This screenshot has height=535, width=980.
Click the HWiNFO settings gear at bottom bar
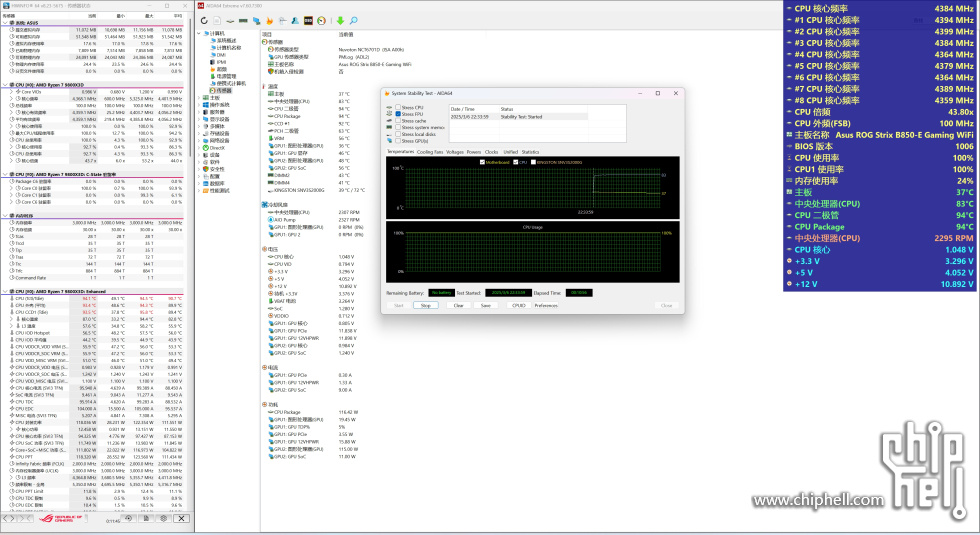click(x=164, y=518)
